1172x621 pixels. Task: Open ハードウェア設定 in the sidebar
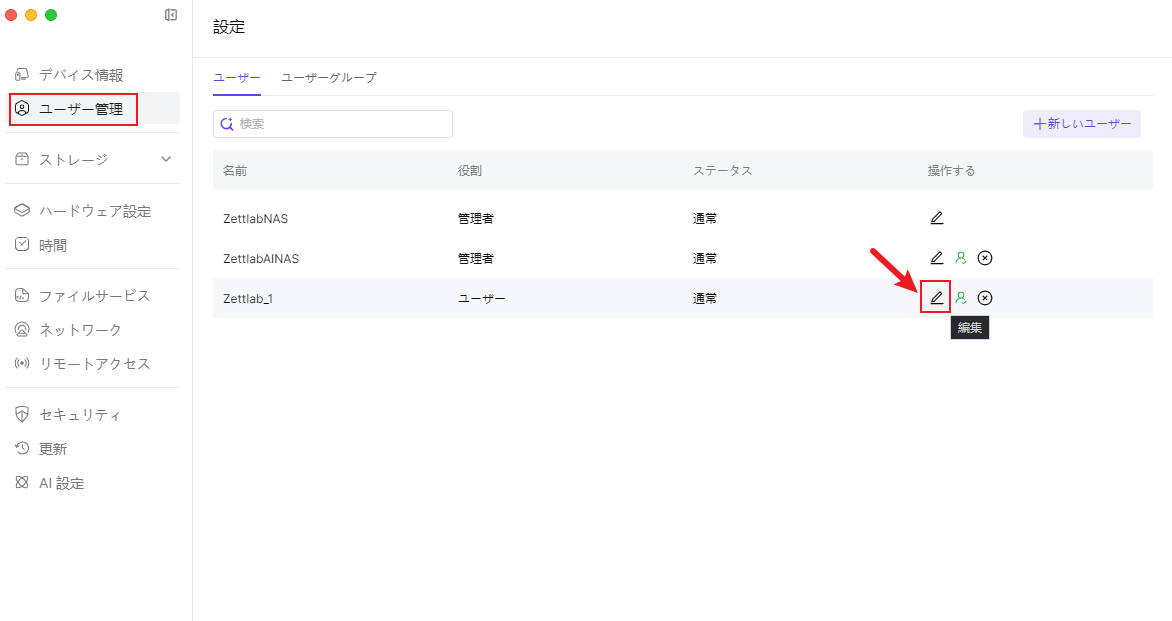tap(94, 211)
